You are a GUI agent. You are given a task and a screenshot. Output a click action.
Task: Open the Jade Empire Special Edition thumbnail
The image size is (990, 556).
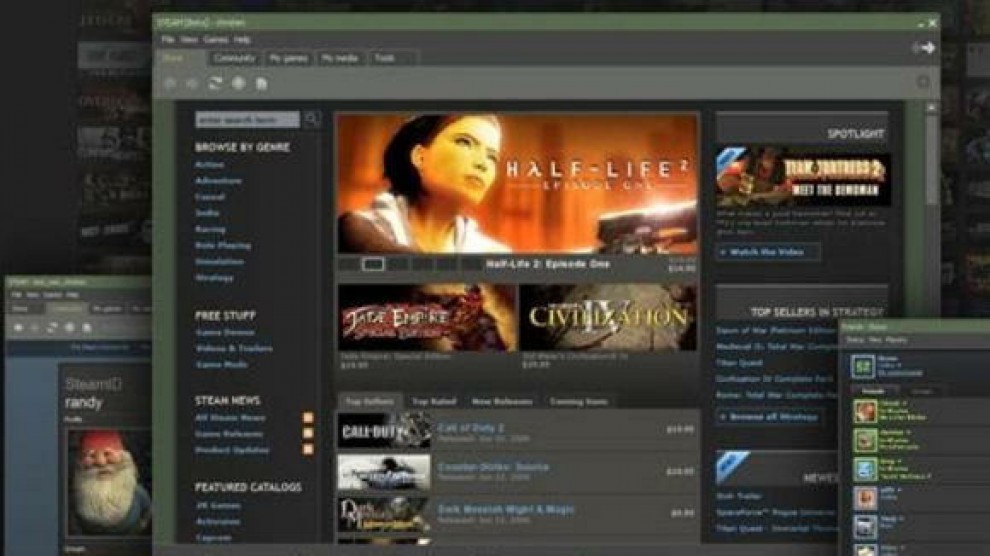tap(427, 317)
